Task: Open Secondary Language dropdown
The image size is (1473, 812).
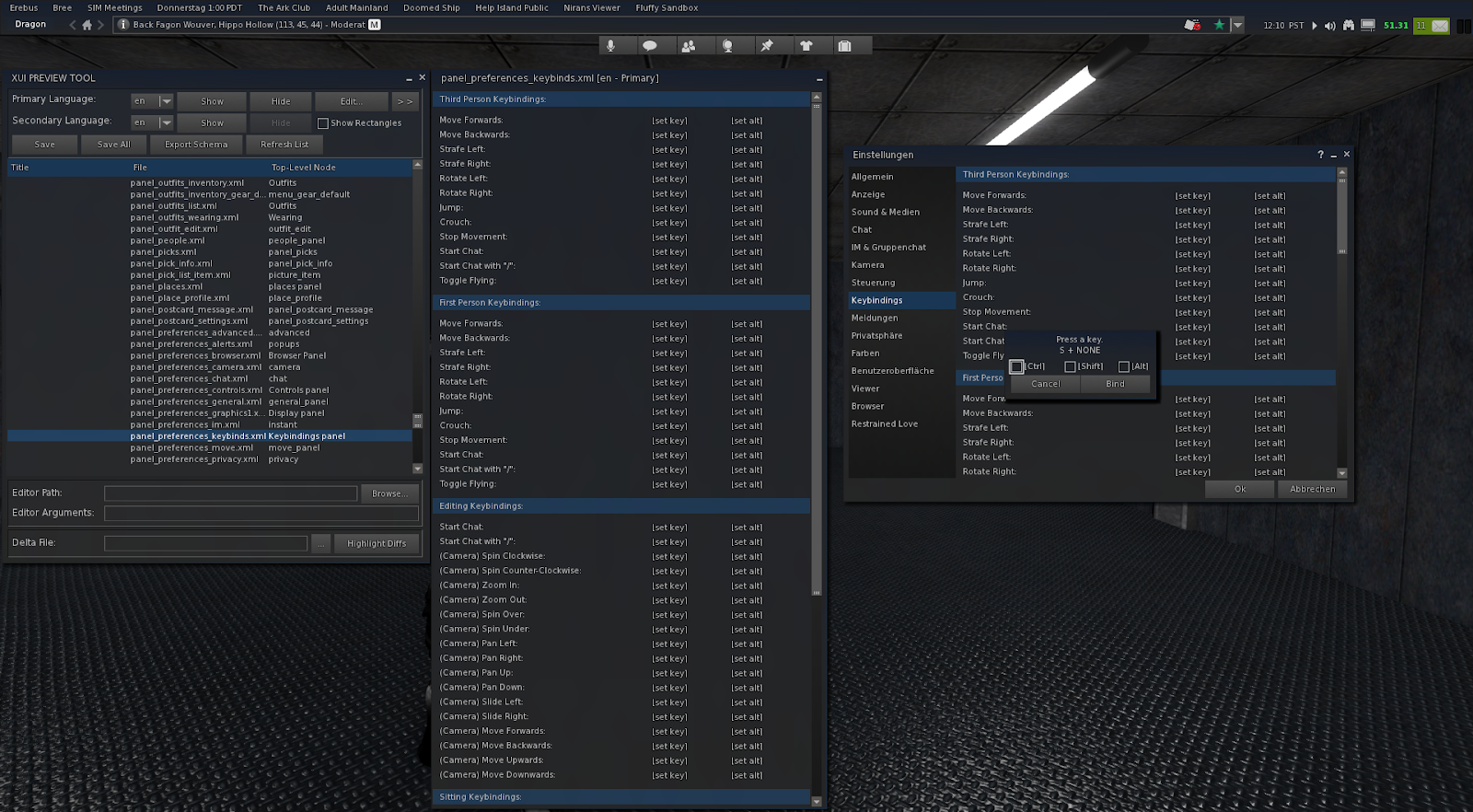Action: click(x=152, y=122)
